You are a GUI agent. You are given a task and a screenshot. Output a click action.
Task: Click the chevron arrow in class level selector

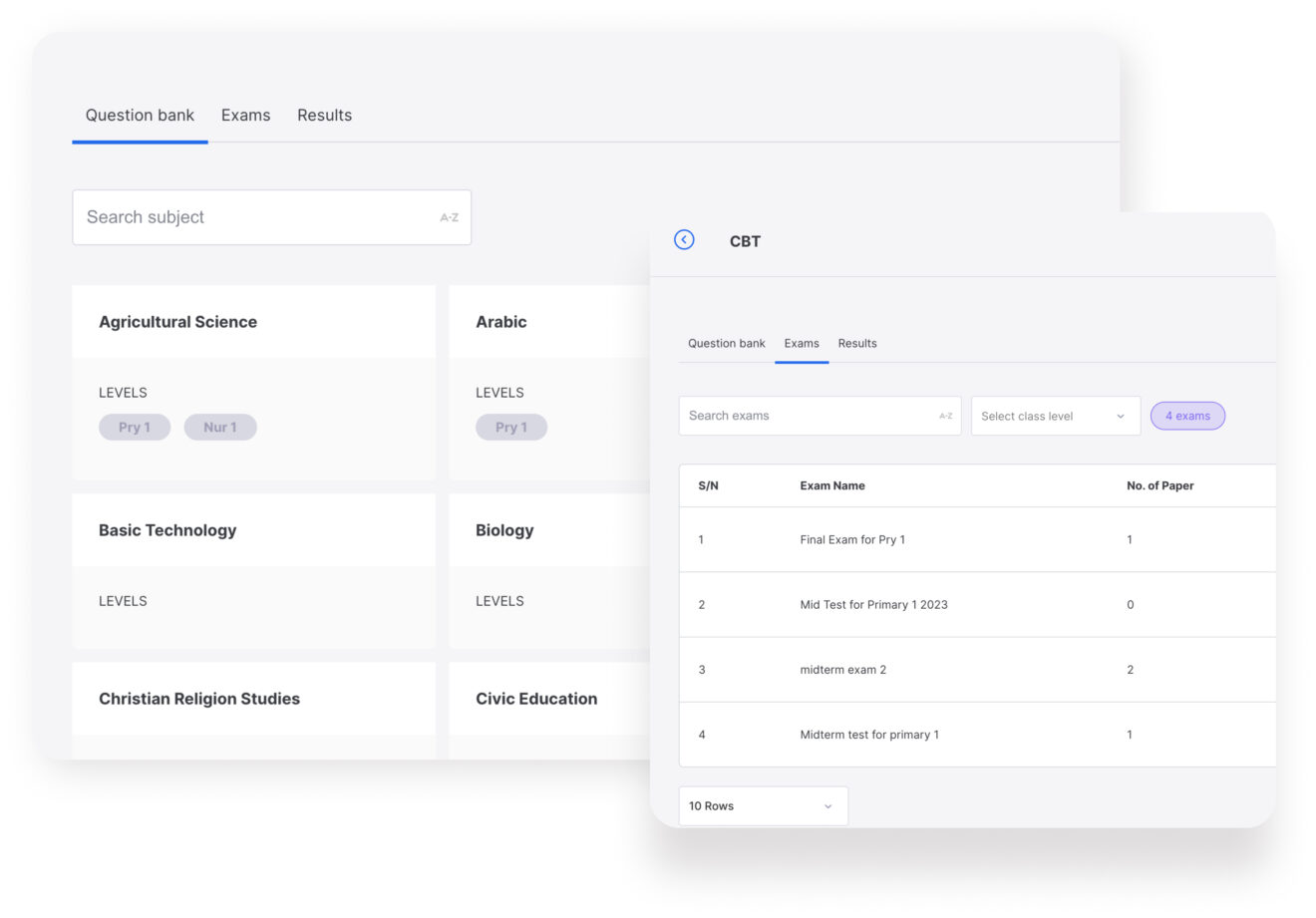(1121, 416)
